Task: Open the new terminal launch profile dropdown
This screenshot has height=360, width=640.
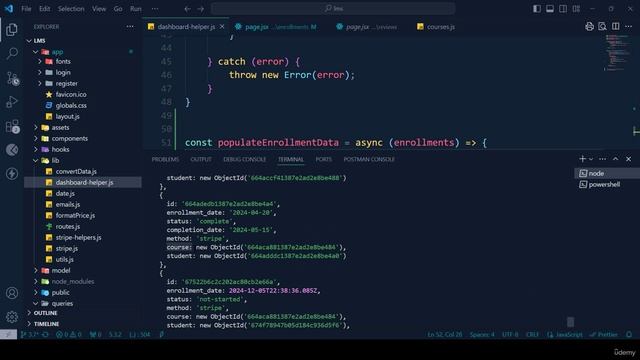Action: (x=591, y=159)
